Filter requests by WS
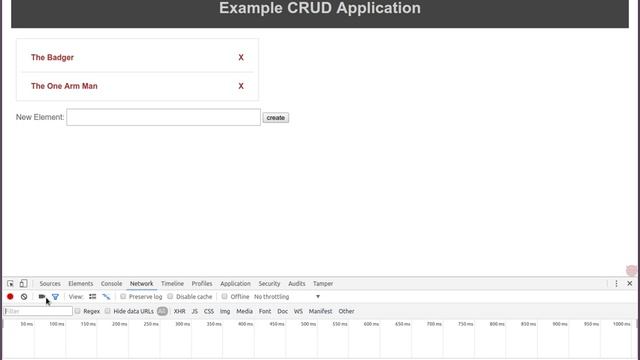The width and height of the screenshot is (640, 360). pyautogui.click(x=298, y=311)
